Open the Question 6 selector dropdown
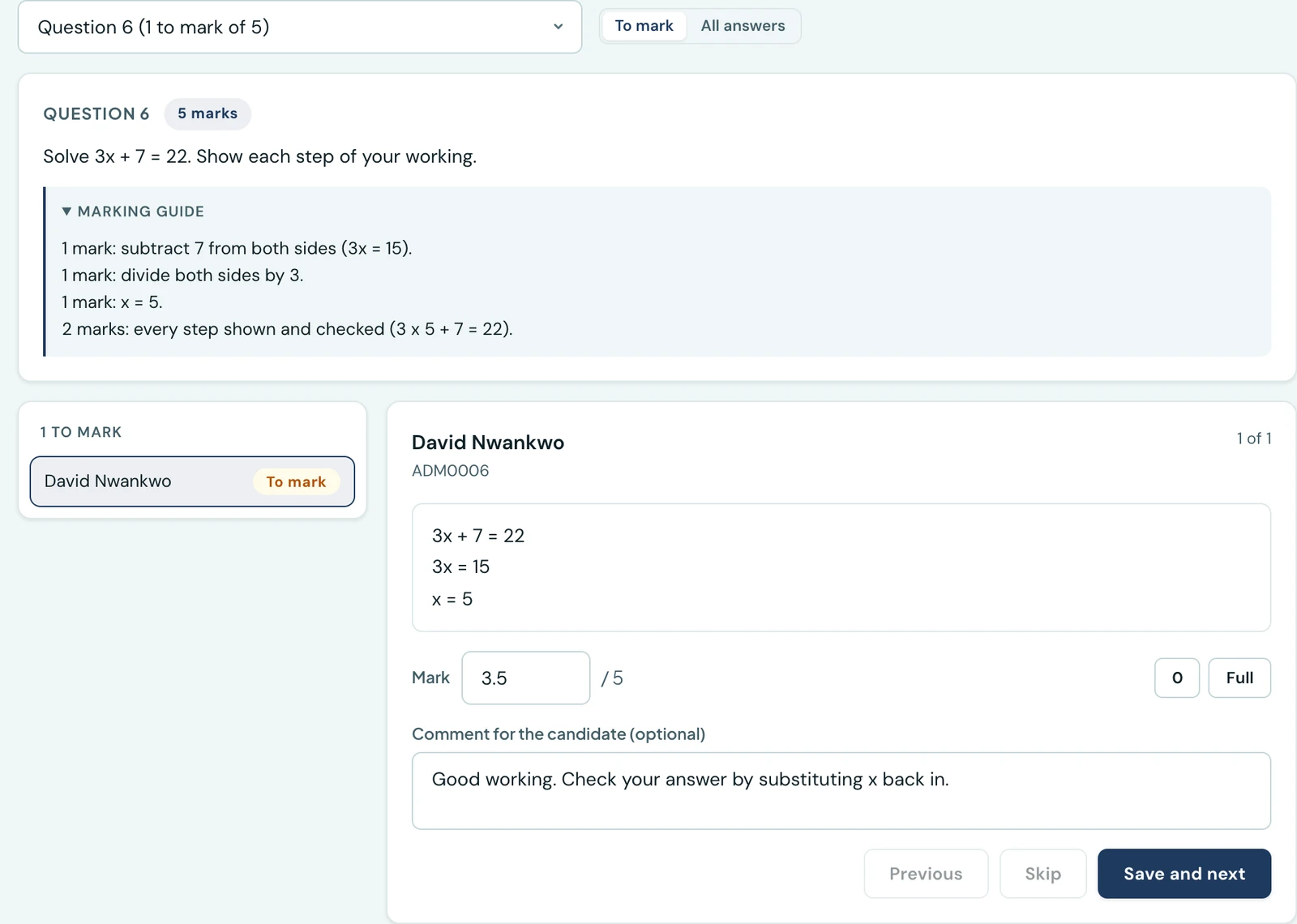 300,28
